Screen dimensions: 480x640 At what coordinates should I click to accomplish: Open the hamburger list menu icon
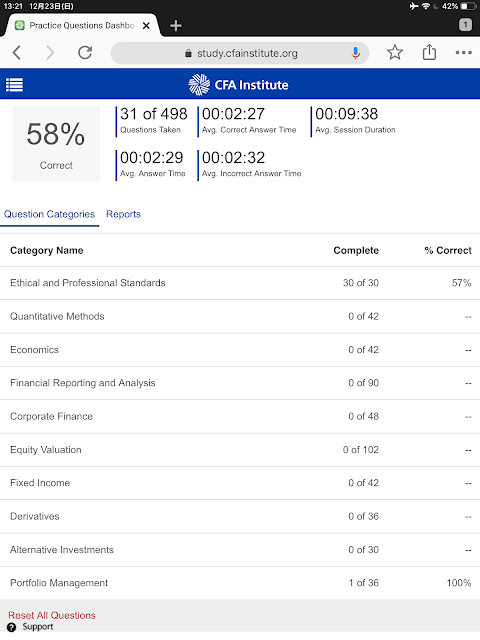click(14, 84)
